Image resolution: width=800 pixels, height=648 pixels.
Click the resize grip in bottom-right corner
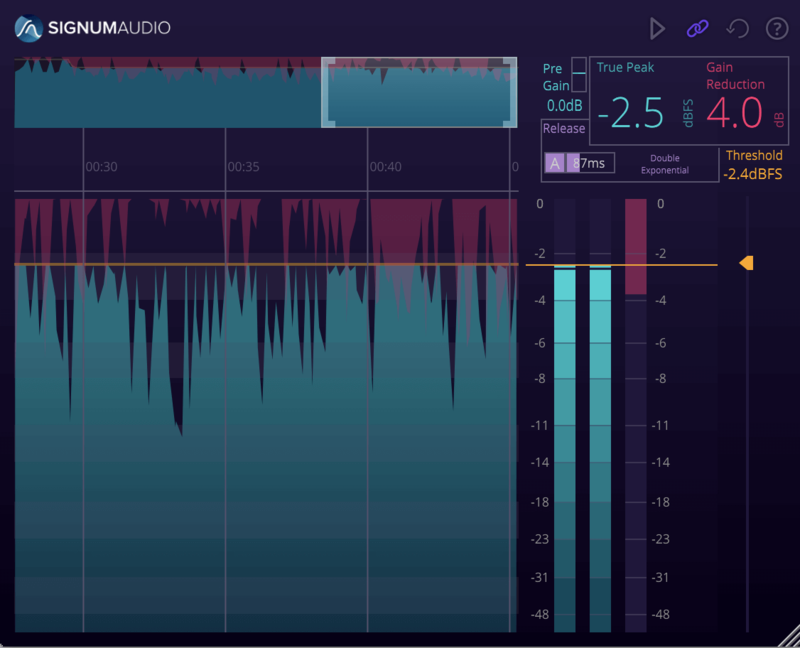click(790, 638)
